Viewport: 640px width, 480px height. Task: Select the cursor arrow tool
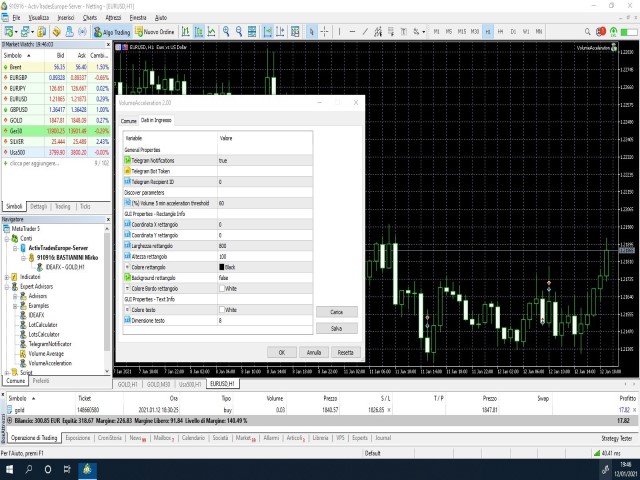click(311, 31)
